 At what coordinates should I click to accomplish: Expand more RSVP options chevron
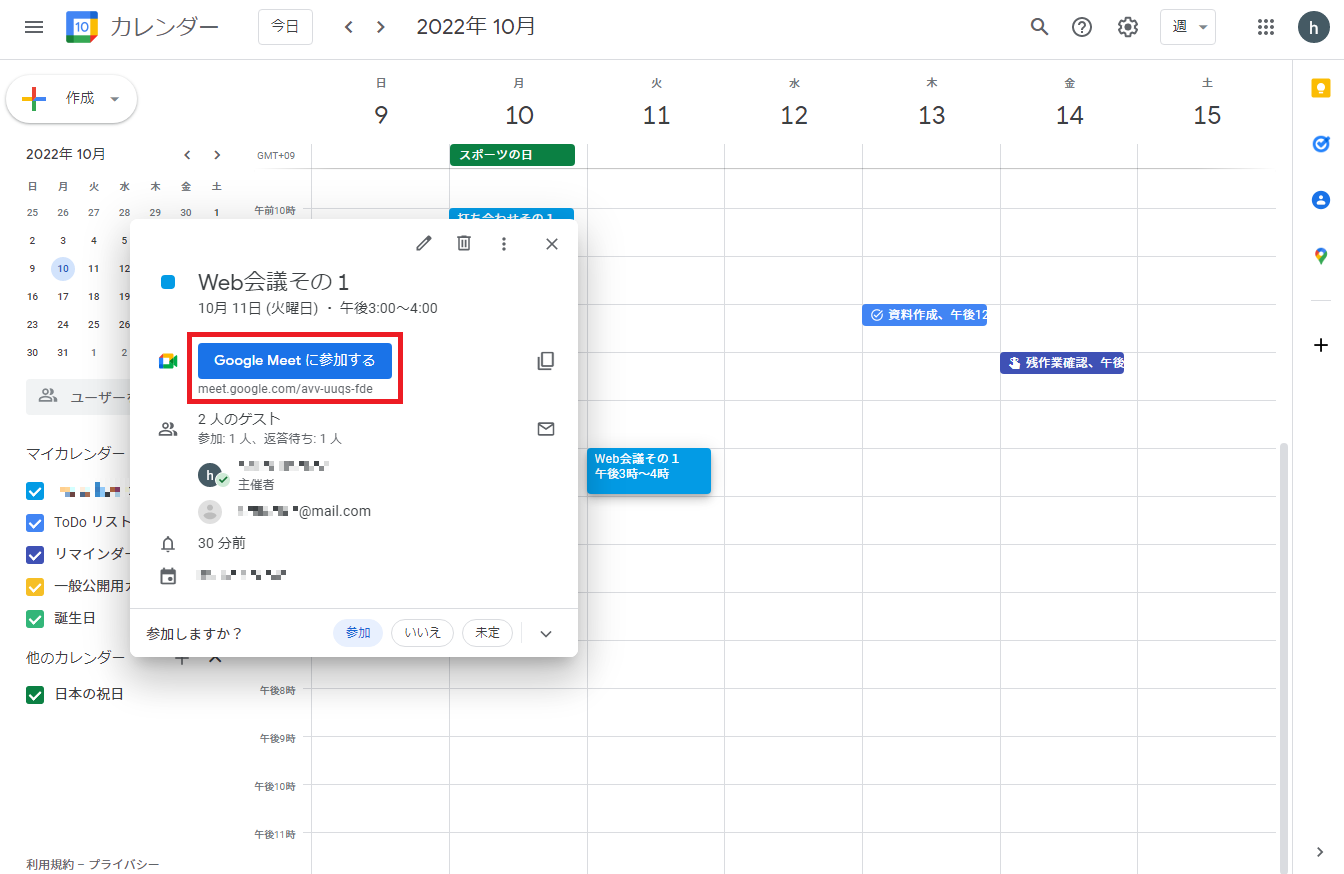click(546, 633)
